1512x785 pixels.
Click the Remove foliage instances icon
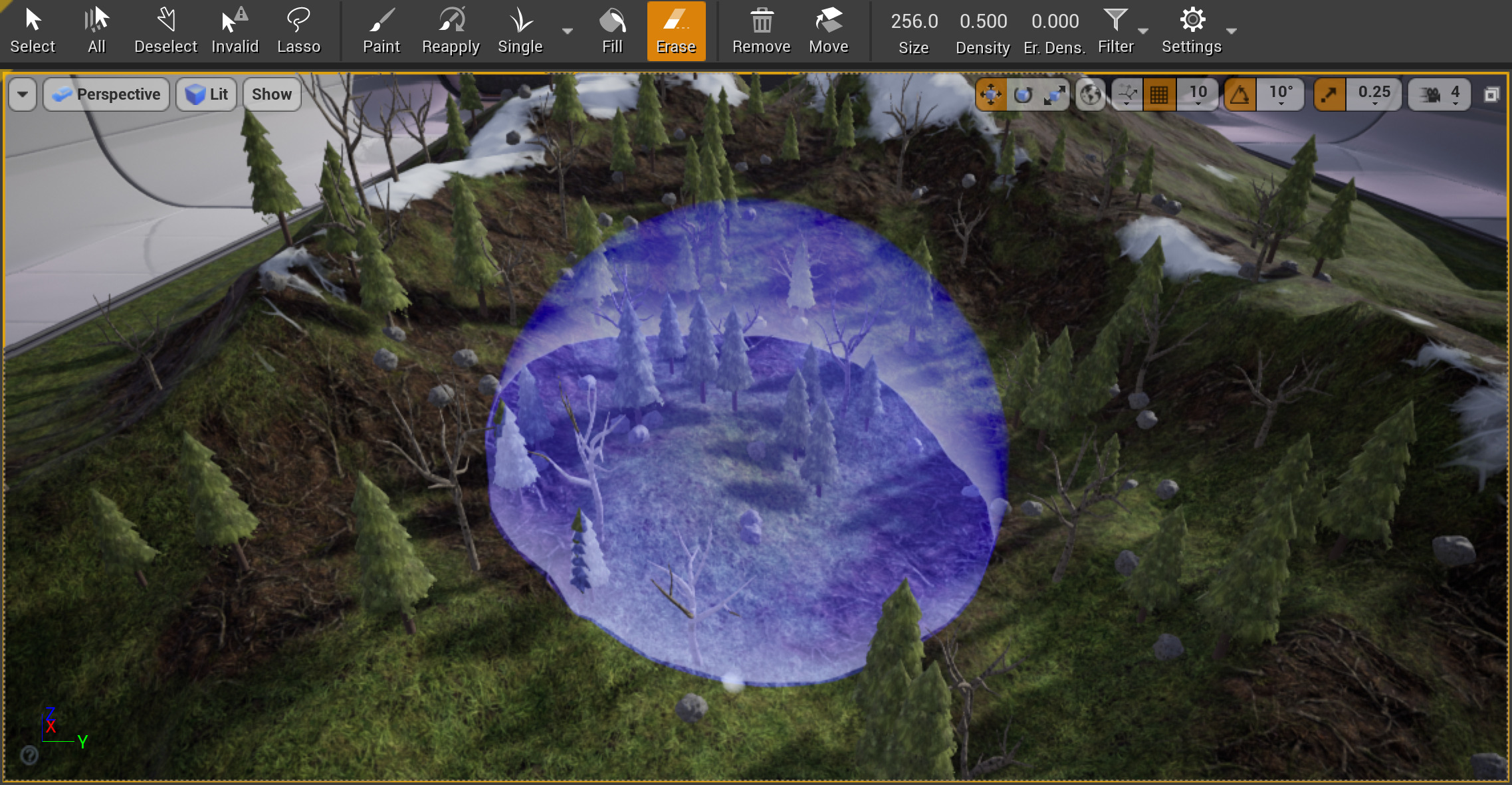(761, 30)
